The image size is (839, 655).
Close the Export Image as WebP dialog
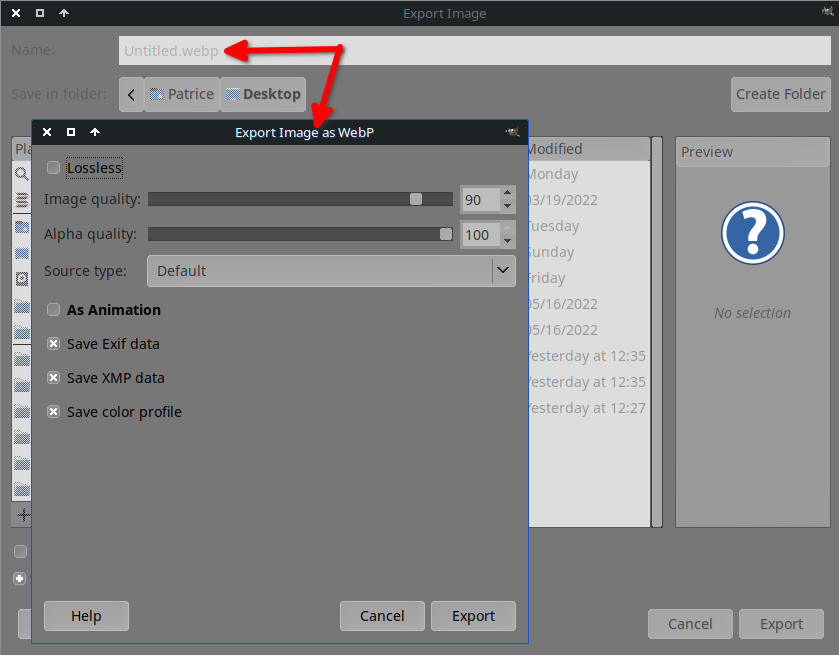click(x=47, y=132)
